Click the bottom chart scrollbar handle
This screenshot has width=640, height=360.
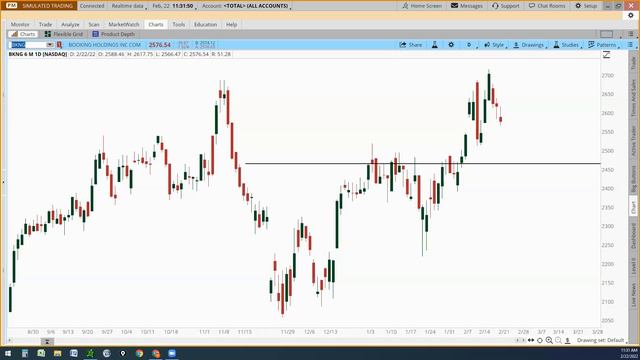tap(47, 341)
